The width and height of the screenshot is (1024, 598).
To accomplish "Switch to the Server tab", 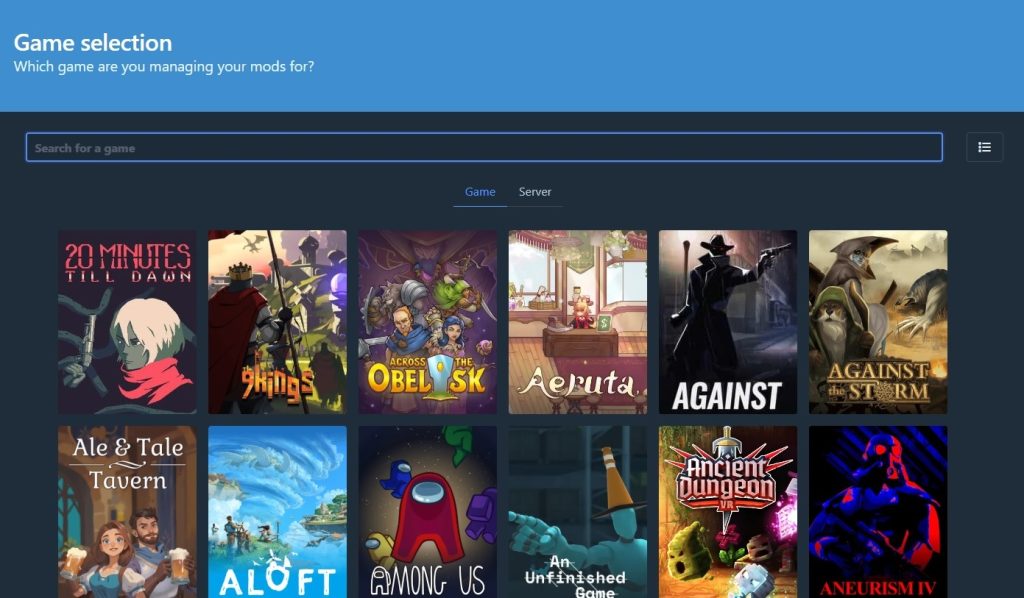I will point(535,192).
